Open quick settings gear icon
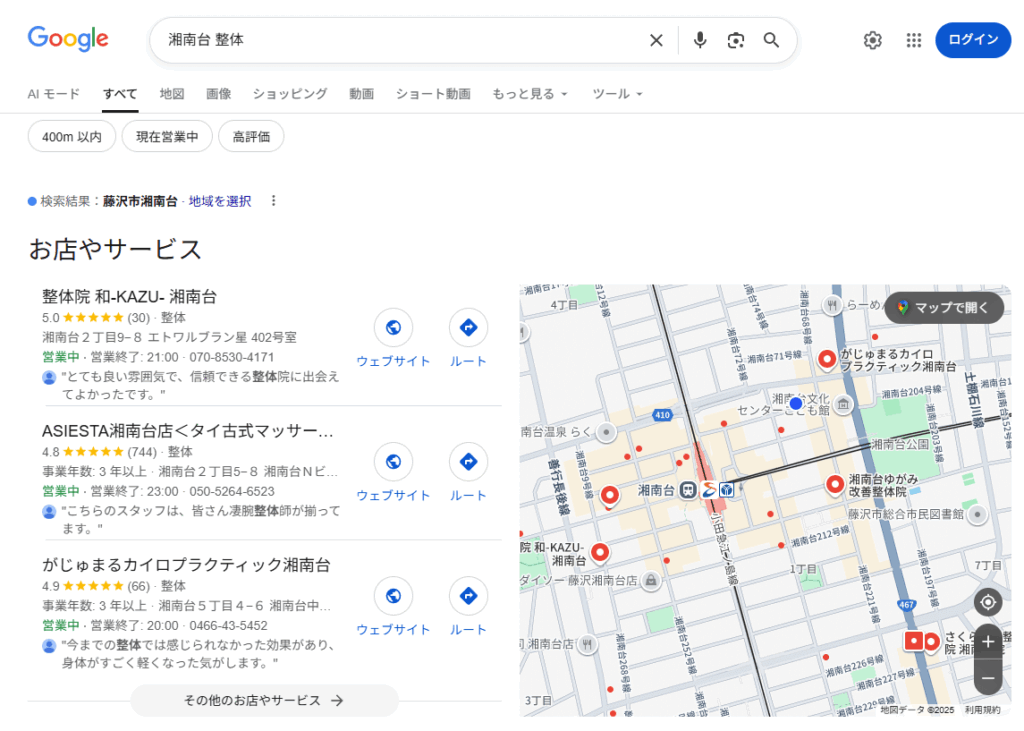 point(873,40)
